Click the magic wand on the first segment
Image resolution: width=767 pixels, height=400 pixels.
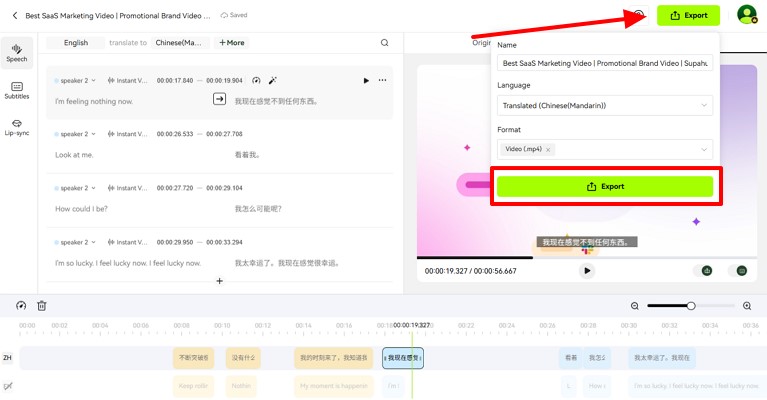pos(272,80)
